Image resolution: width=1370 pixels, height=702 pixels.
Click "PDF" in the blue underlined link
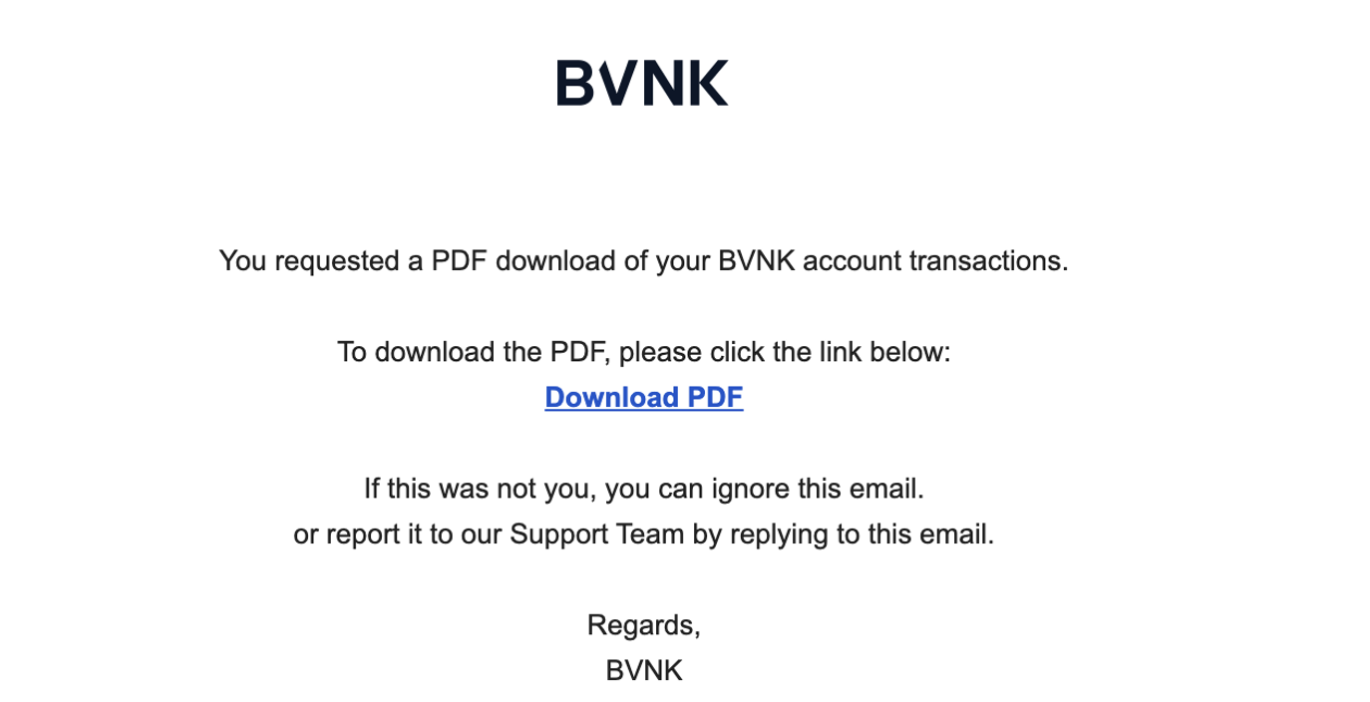(x=715, y=398)
